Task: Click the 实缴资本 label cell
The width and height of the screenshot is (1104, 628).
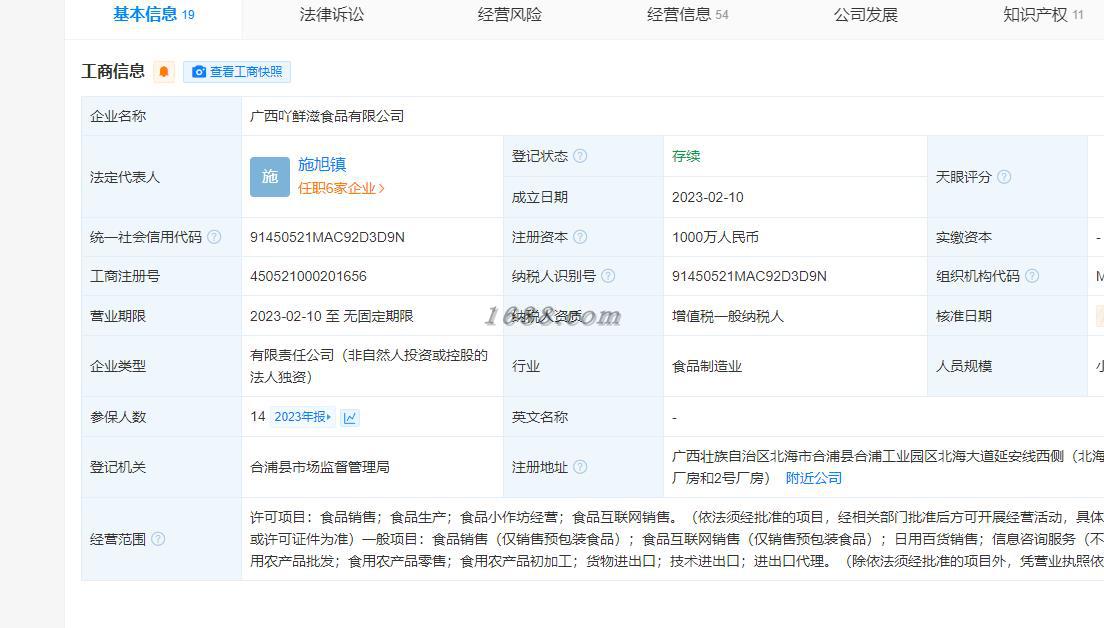Action: [x=1008, y=237]
